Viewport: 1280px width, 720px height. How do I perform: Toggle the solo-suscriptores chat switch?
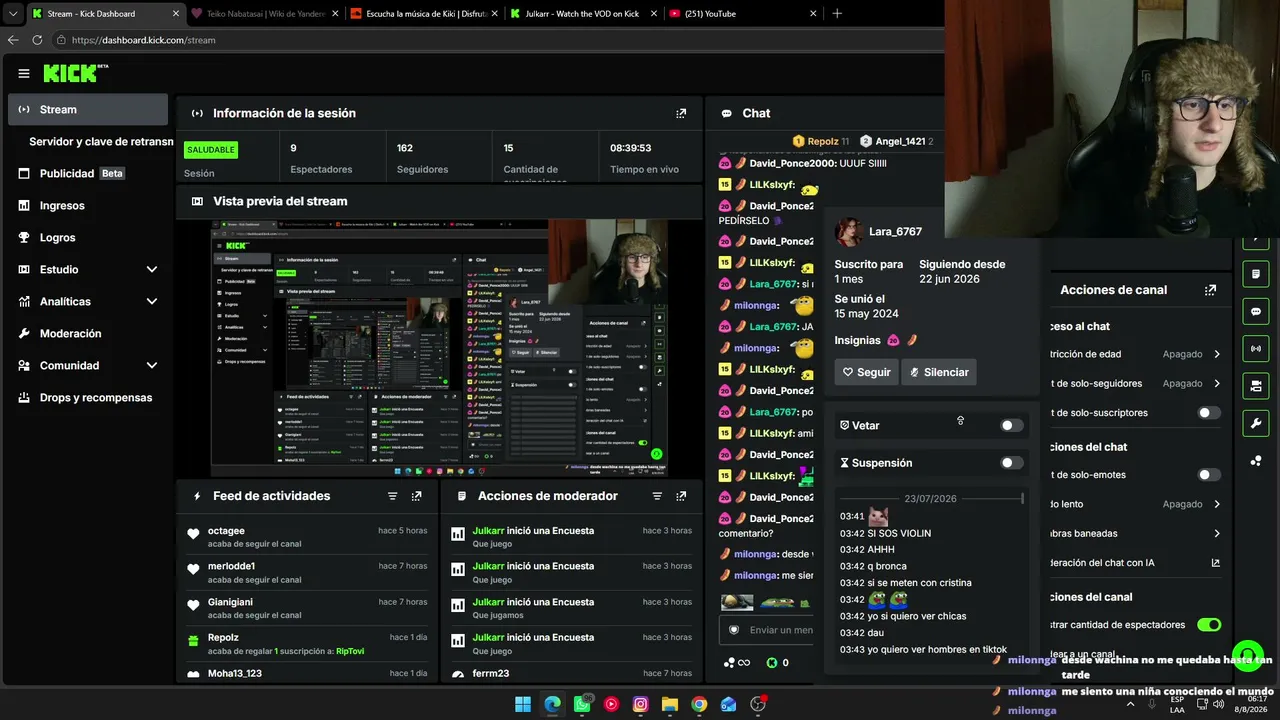(1209, 413)
